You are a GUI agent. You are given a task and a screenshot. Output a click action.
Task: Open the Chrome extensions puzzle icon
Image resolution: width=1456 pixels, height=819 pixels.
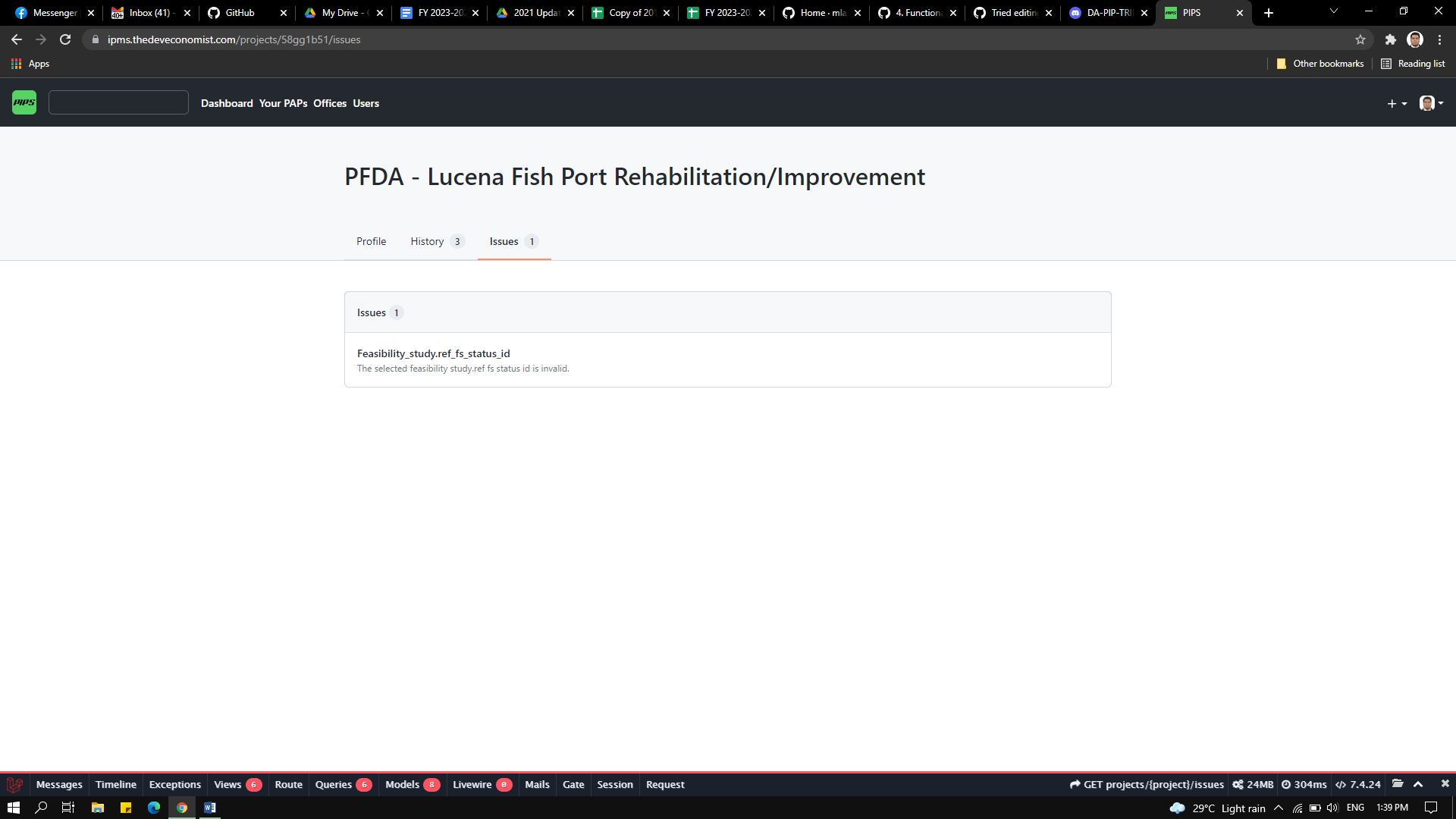pos(1391,39)
